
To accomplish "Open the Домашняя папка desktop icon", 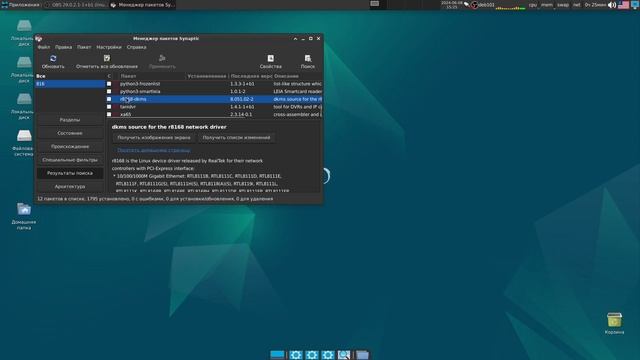I will (24, 216).
